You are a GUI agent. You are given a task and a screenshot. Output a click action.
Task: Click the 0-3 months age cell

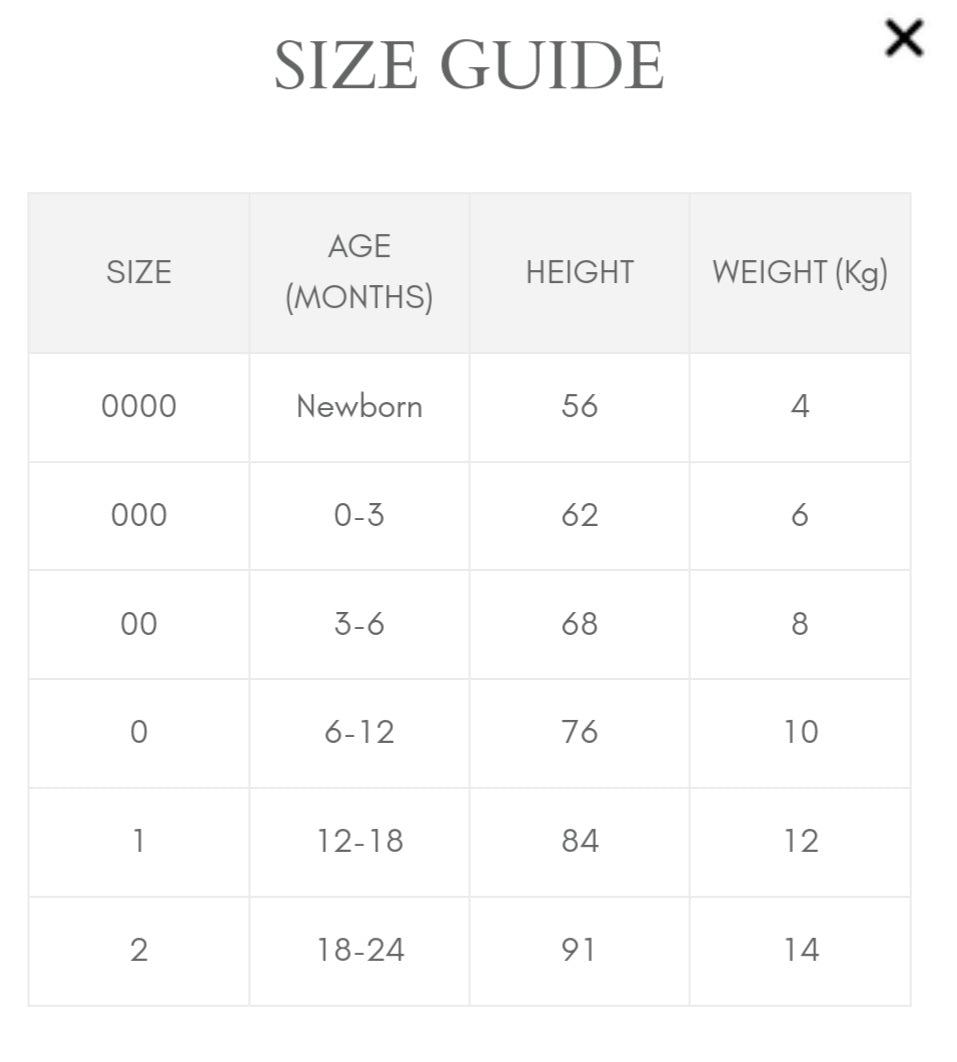360,516
